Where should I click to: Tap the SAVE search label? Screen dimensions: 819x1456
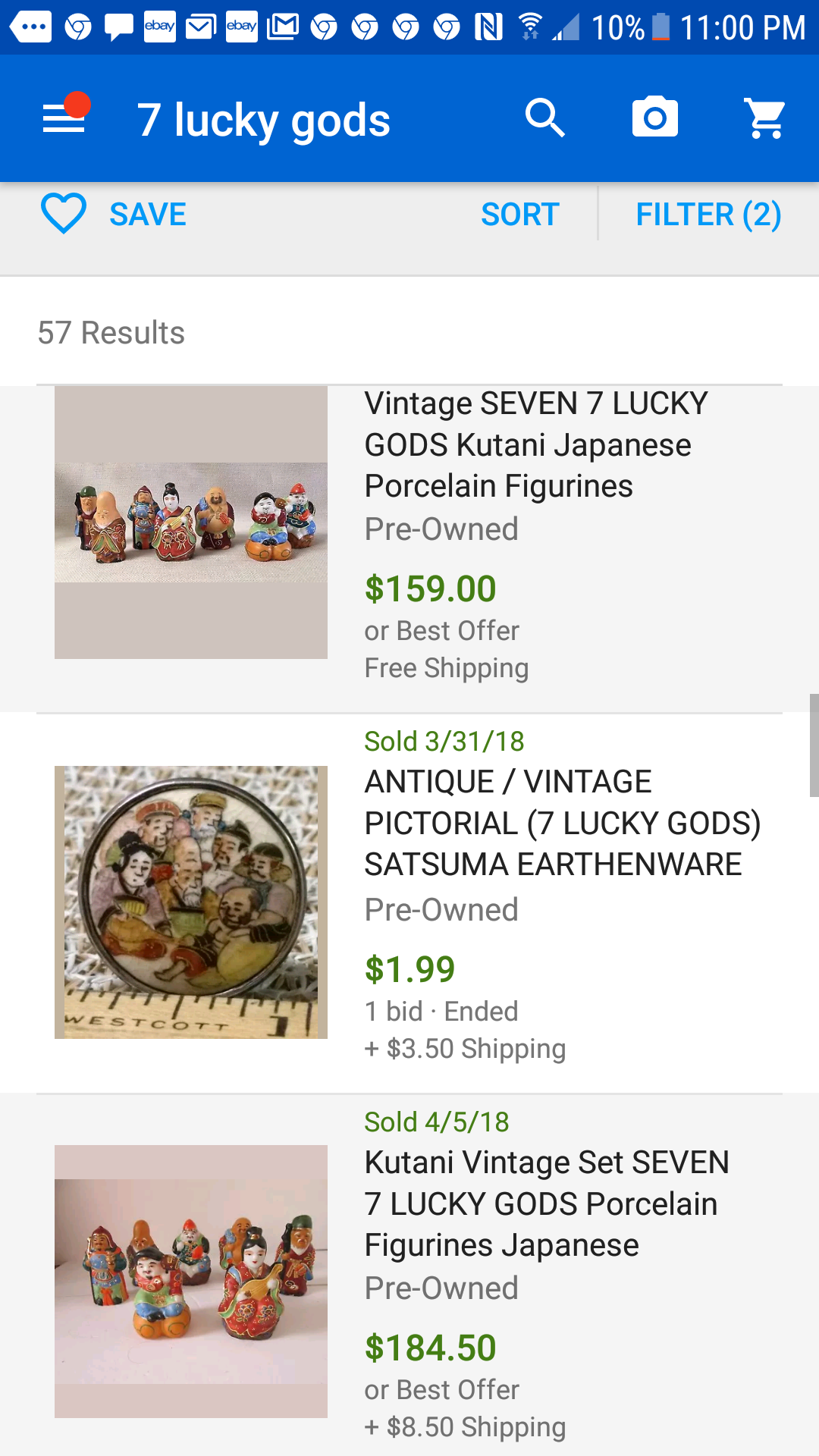point(148,215)
